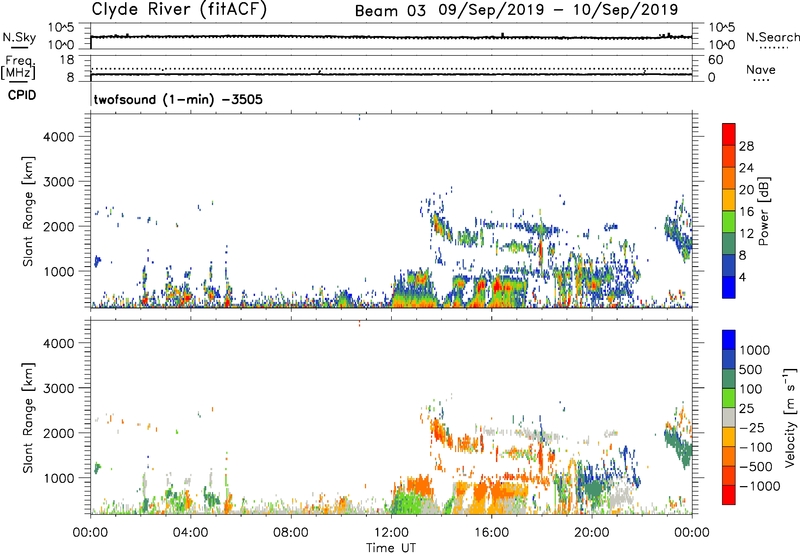Click the "2000" tick on the velocity plot
This screenshot has height=554, width=800.
(58, 433)
